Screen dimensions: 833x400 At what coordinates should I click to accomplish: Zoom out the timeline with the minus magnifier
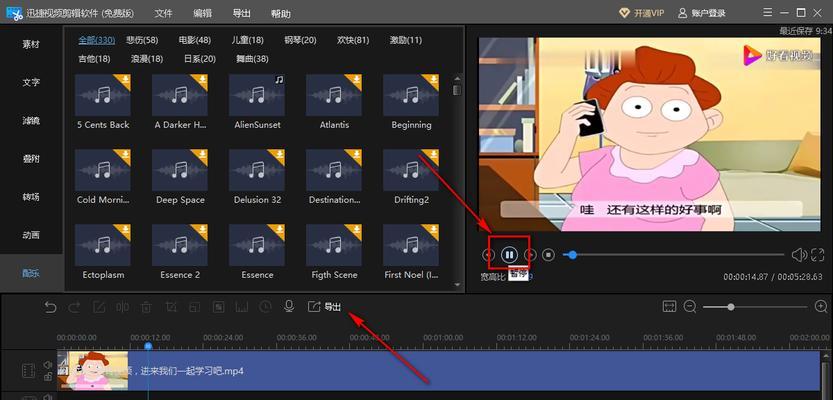pyautogui.click(x=690, y=307)
